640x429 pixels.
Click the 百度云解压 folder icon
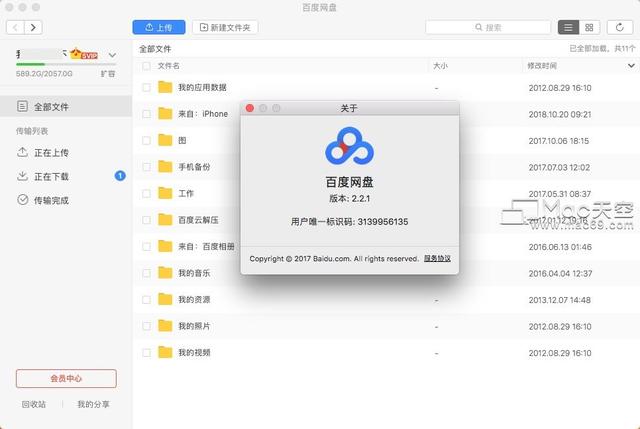[165, 220]
